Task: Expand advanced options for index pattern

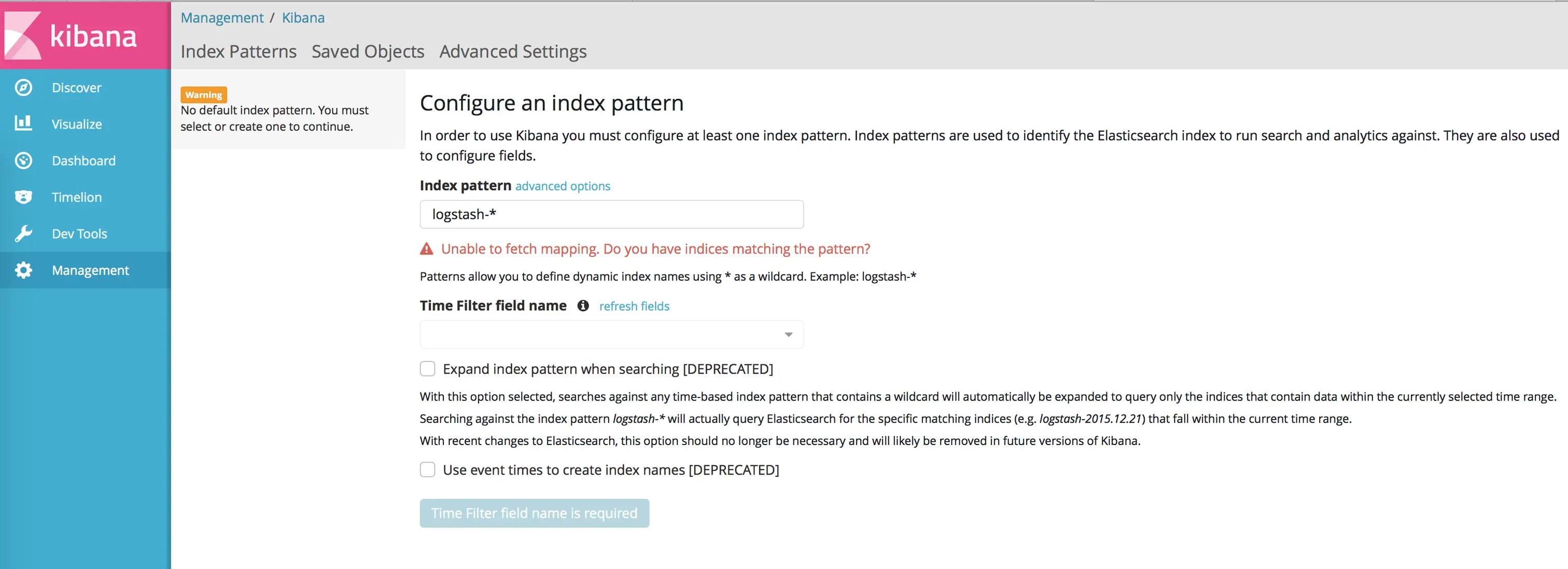Action: [x=563, y=186]
